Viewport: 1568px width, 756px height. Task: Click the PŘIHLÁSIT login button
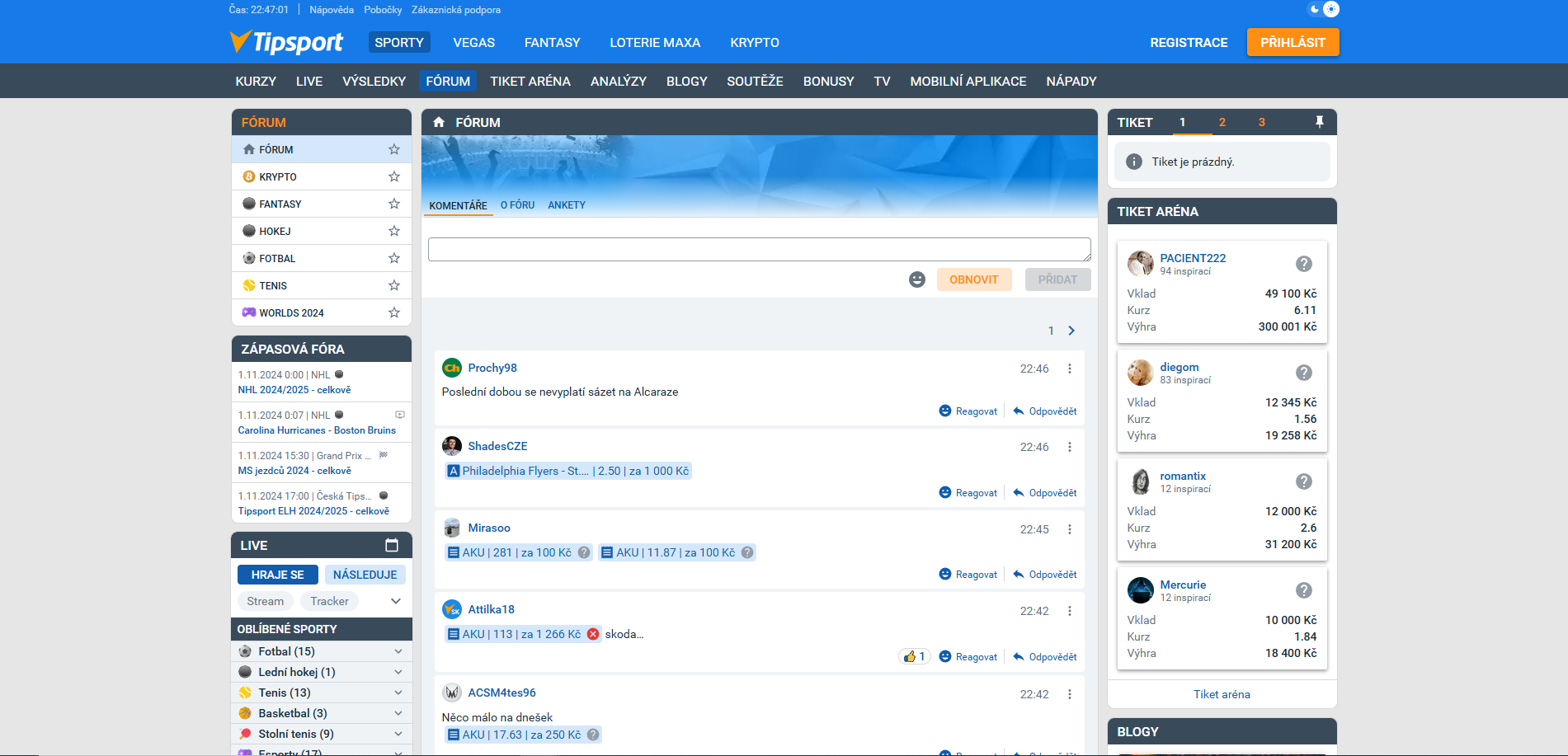[x=1293, y=42]
